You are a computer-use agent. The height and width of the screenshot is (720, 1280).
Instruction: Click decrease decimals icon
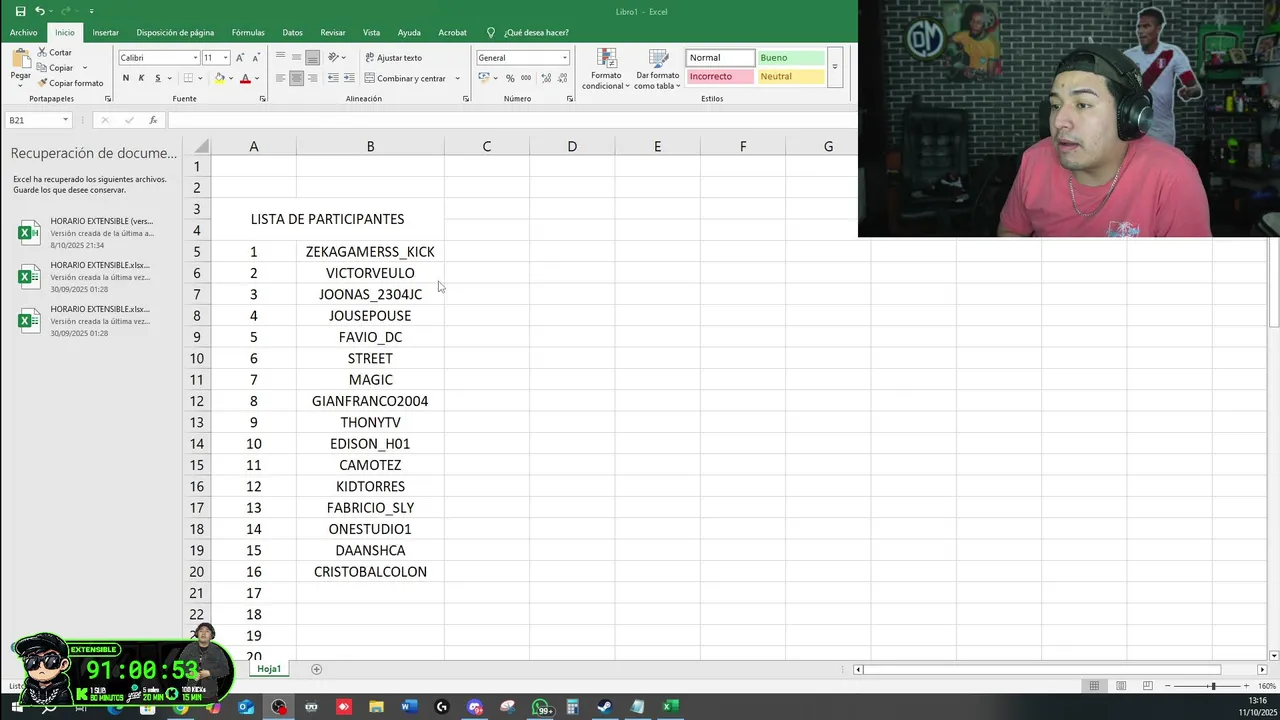[x=562, y=78]
